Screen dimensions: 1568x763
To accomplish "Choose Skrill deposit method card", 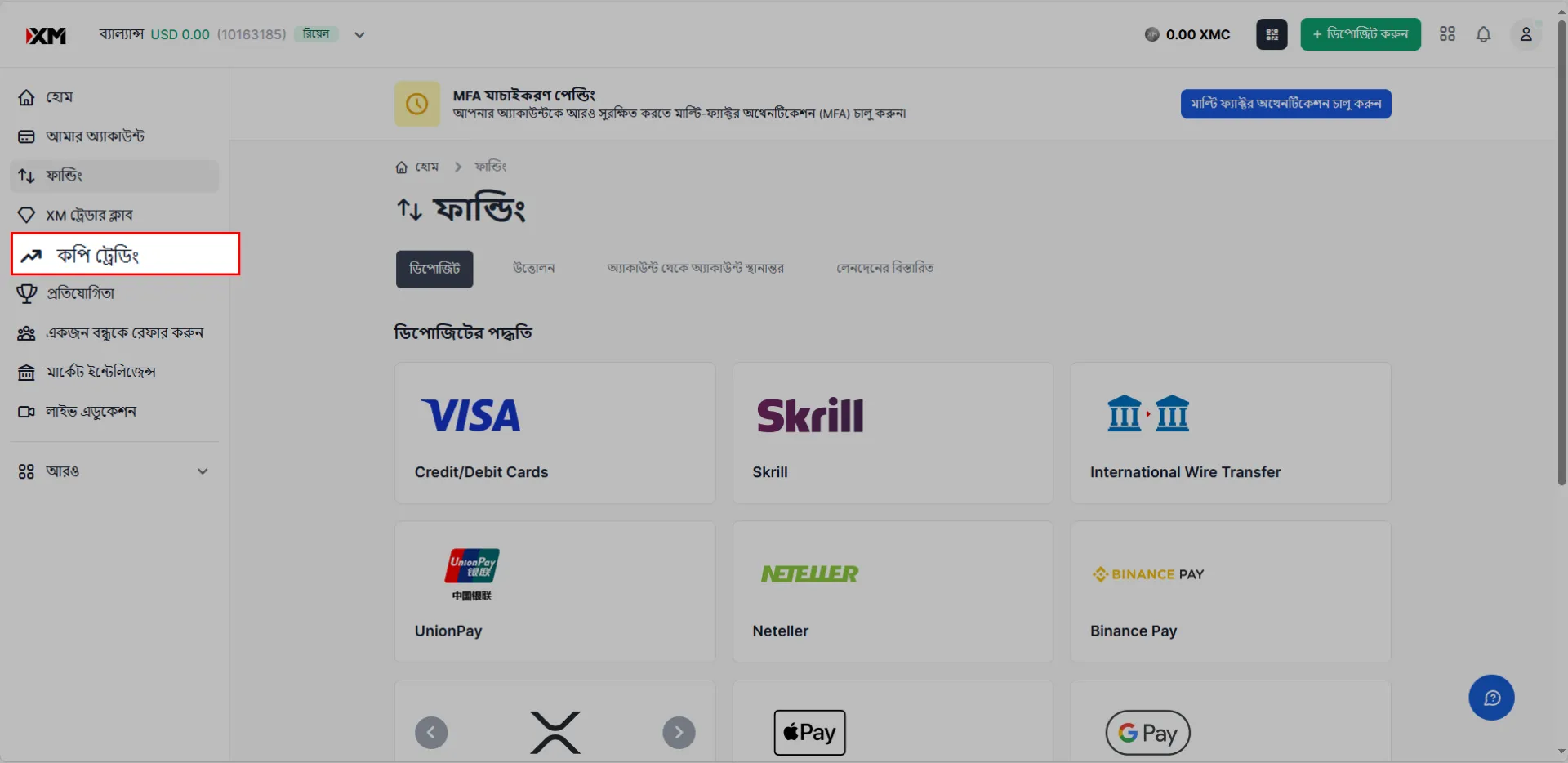I will (x=893, y=433).
